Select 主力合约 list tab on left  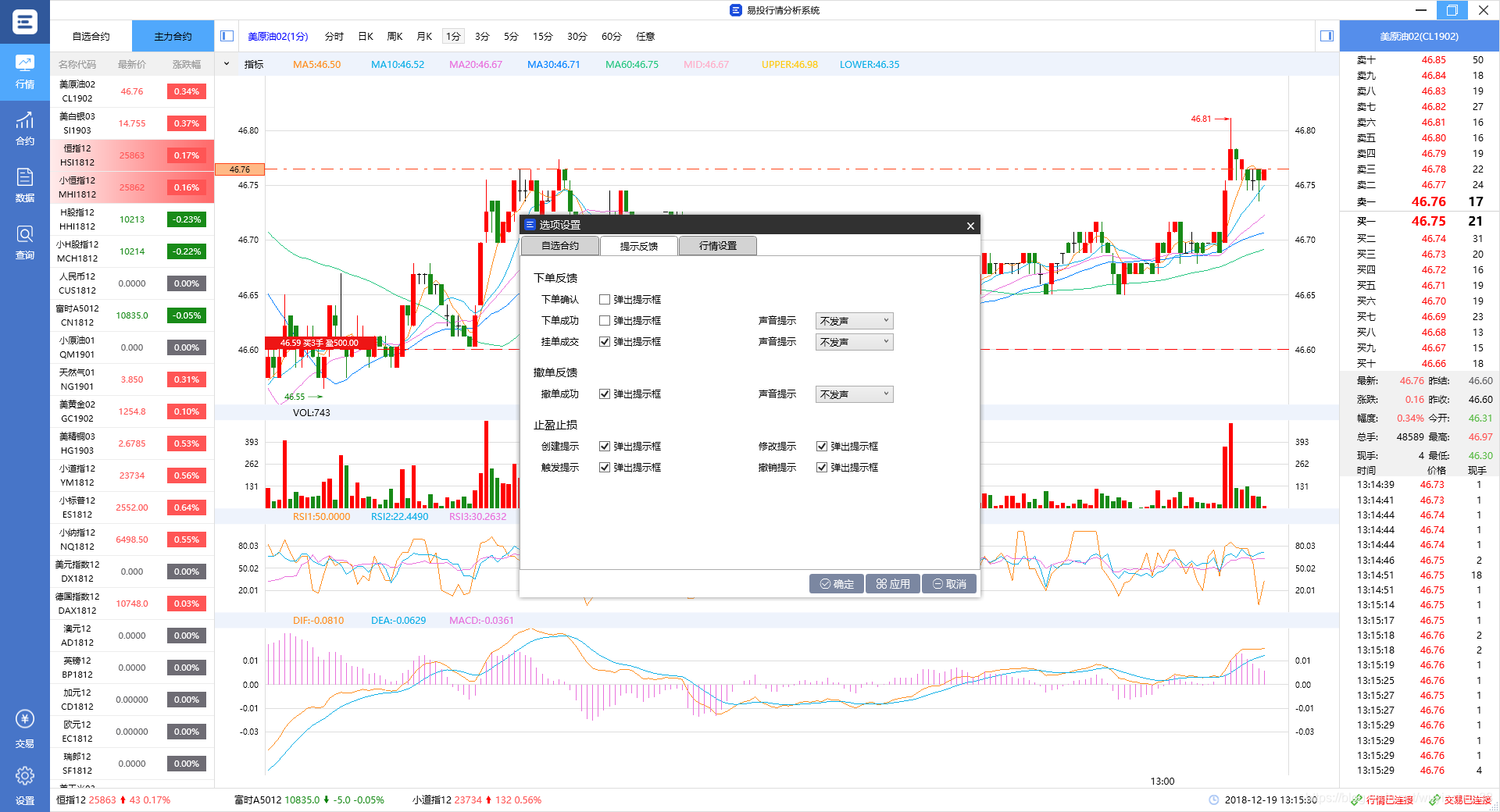pos(173,37)
